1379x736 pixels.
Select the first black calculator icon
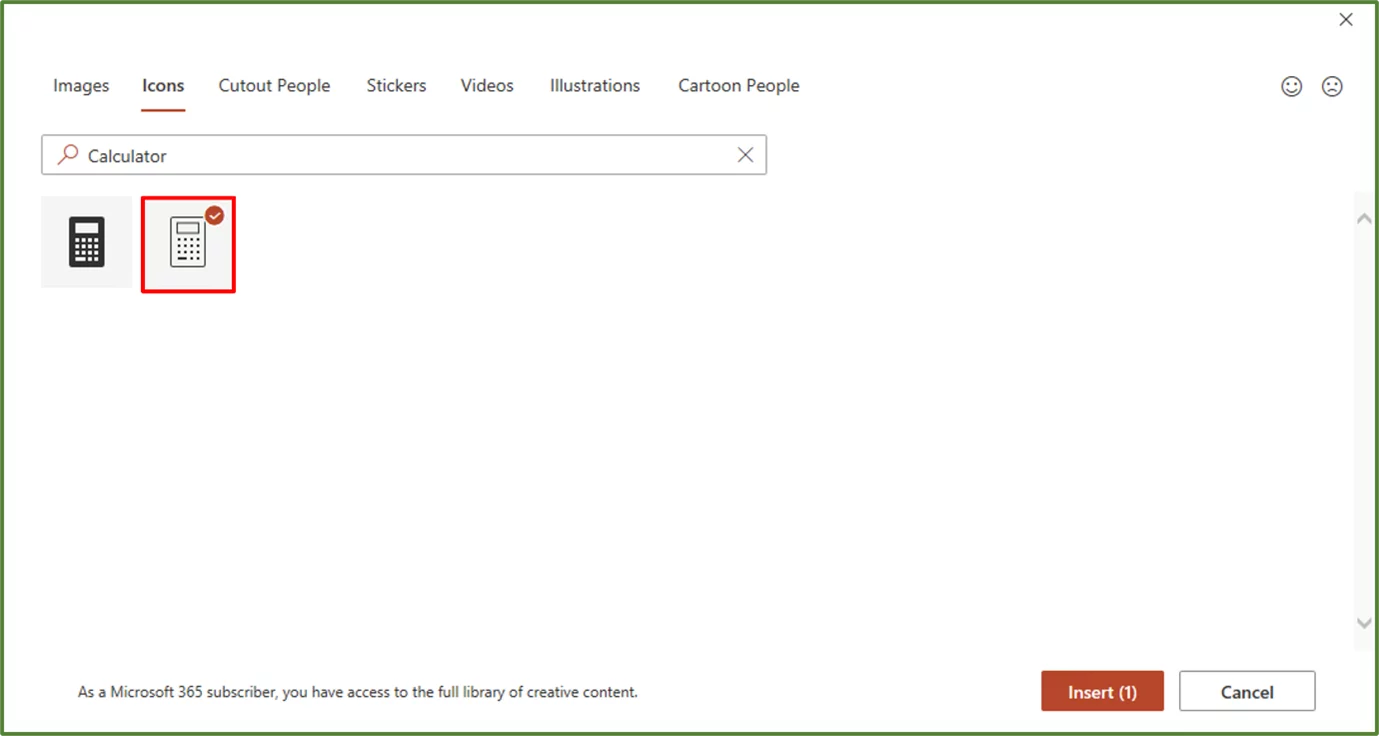point(86,242)
